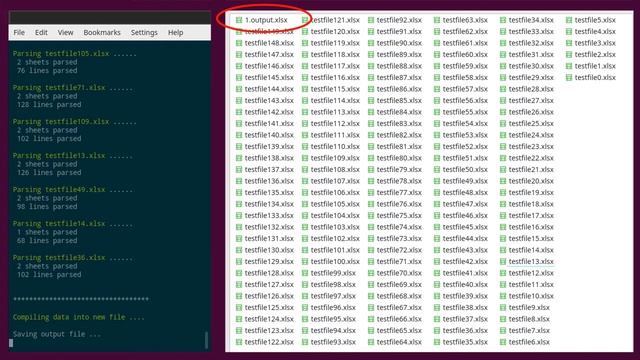Click the testfile80.xlsx file icon
The height and width of the screenshot is (360, 640).
click(371, 158)
